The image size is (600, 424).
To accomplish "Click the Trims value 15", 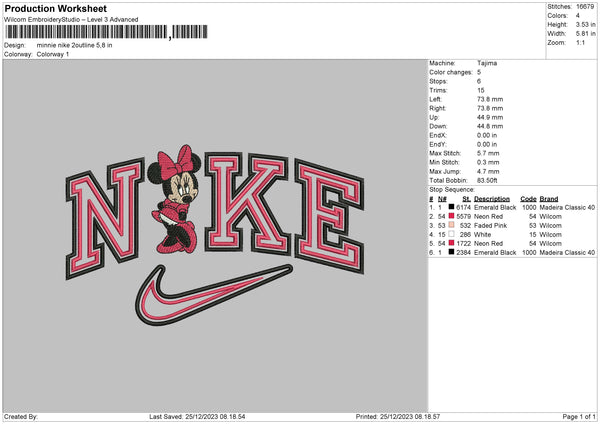I will click(x=481, y=90).
